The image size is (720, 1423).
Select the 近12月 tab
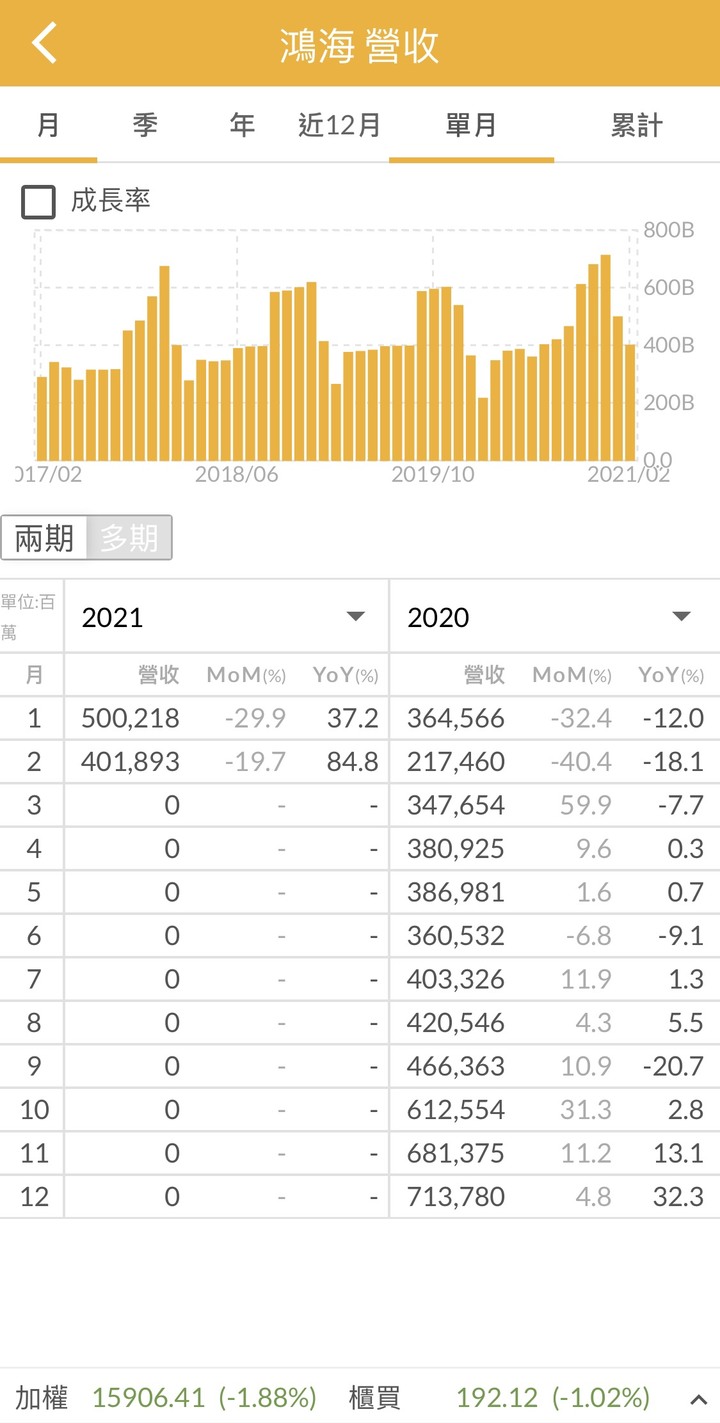click(340, 125)
